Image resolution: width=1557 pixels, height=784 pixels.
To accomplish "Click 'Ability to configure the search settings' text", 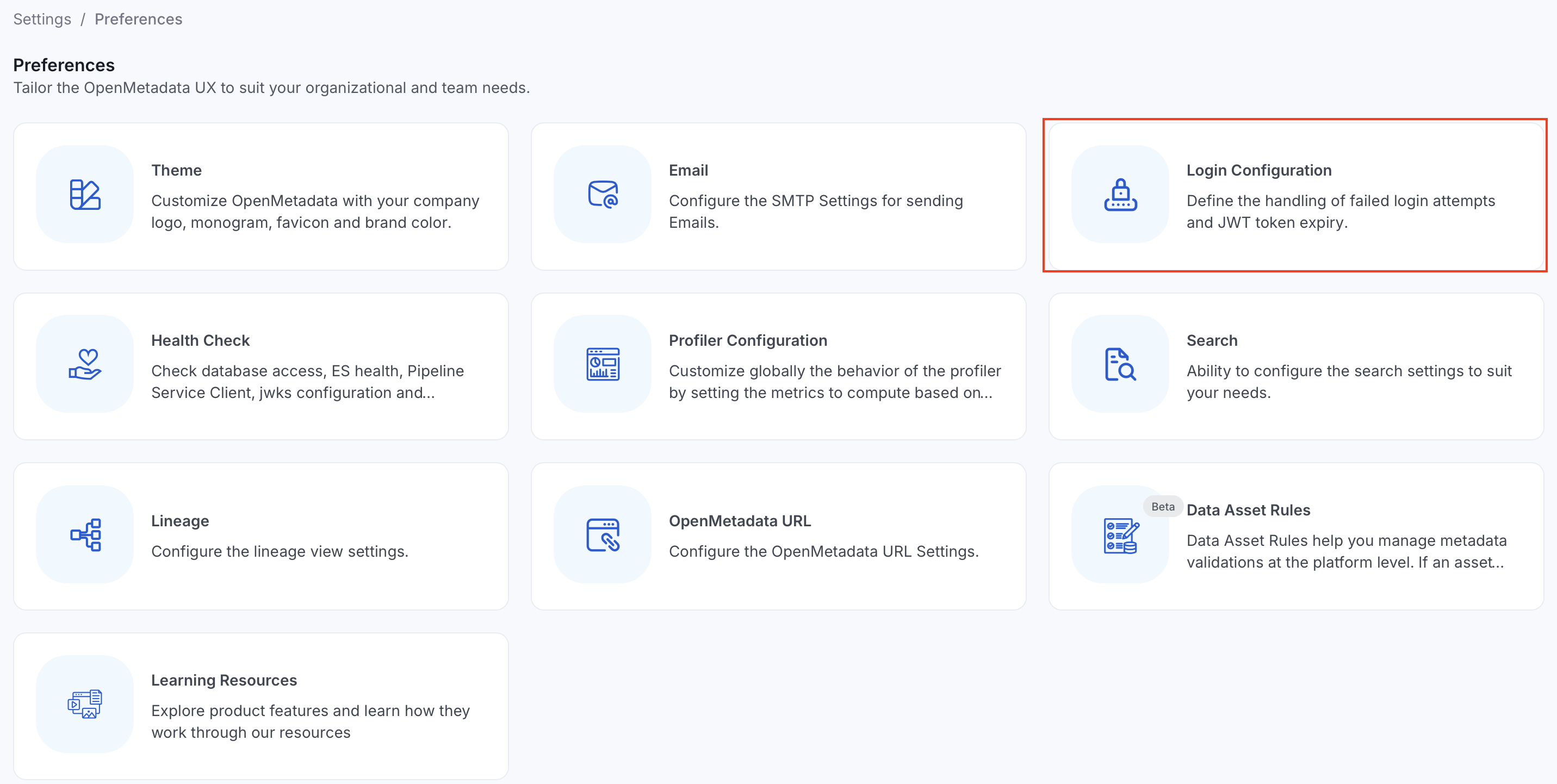I will click(x=1349, y=382).
